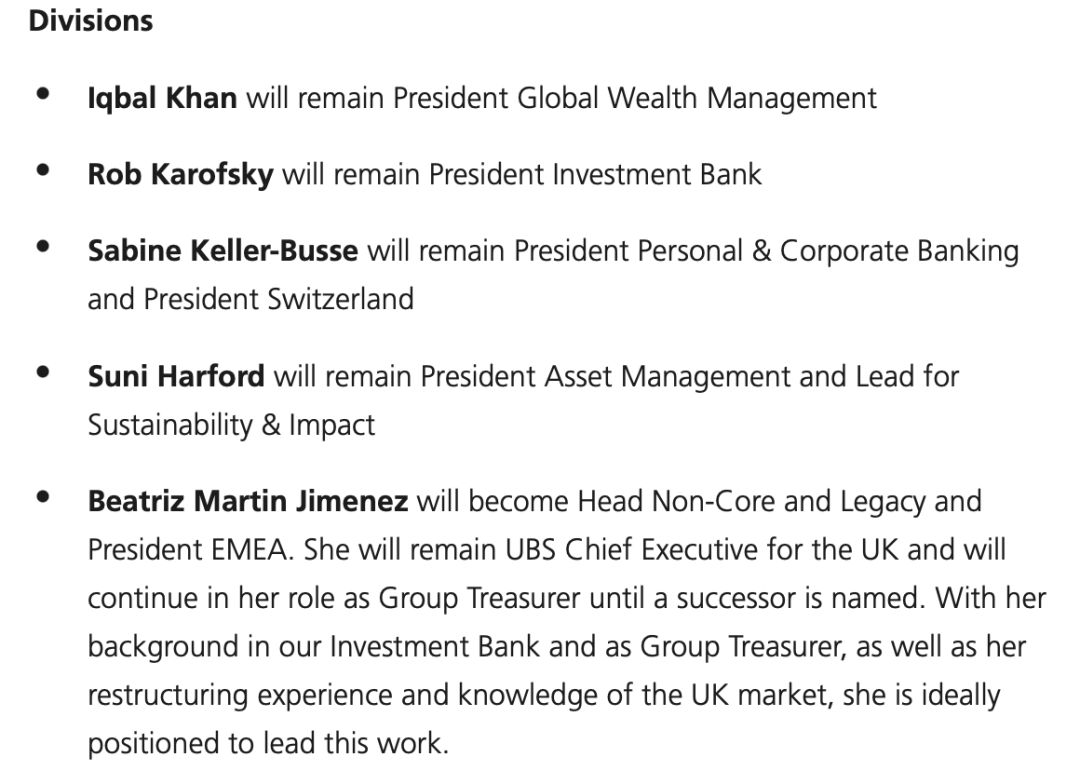
Task: Click the text Global Wealth Management
Action: (x=697, y=99)
